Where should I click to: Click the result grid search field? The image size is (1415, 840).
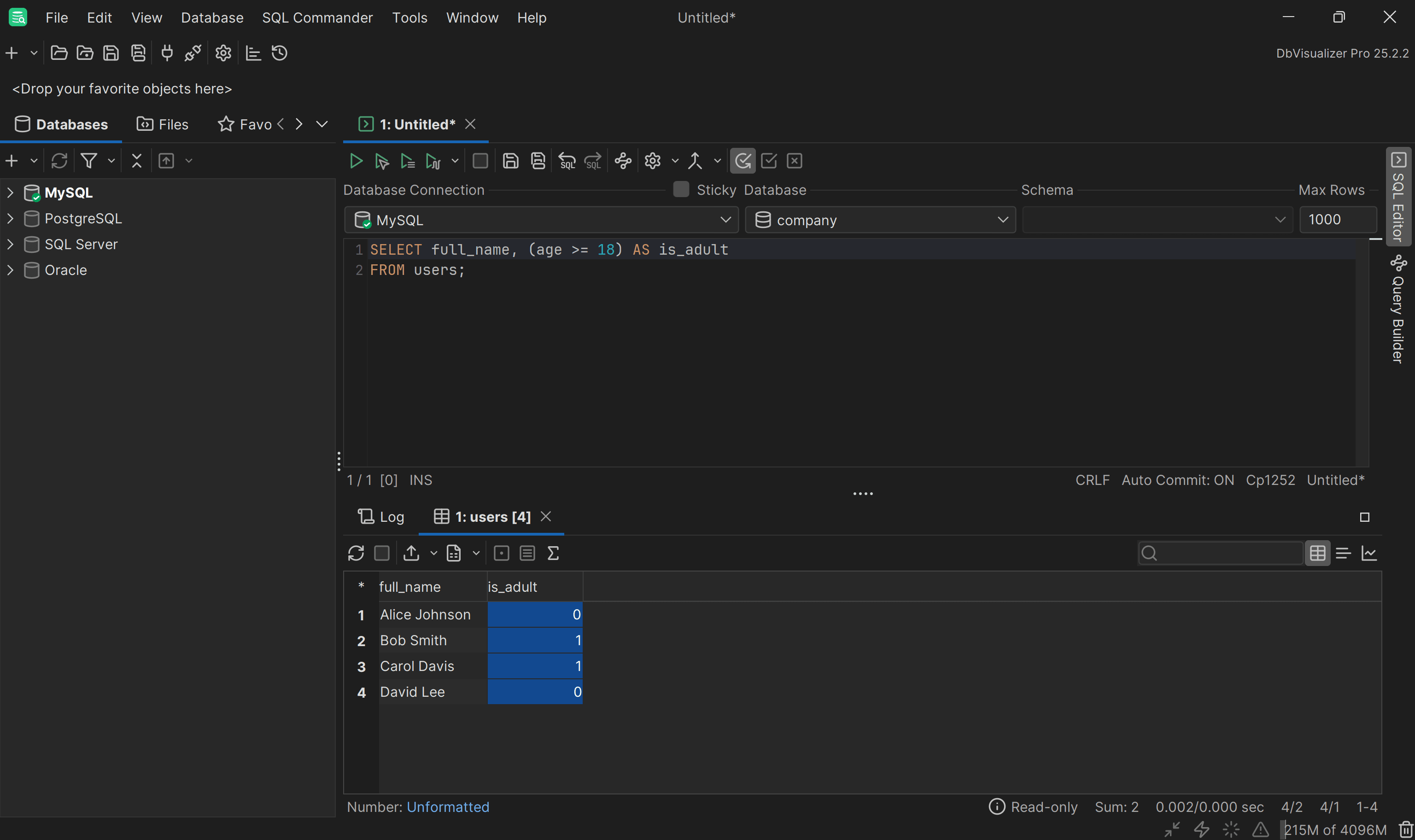(1220, 553)
